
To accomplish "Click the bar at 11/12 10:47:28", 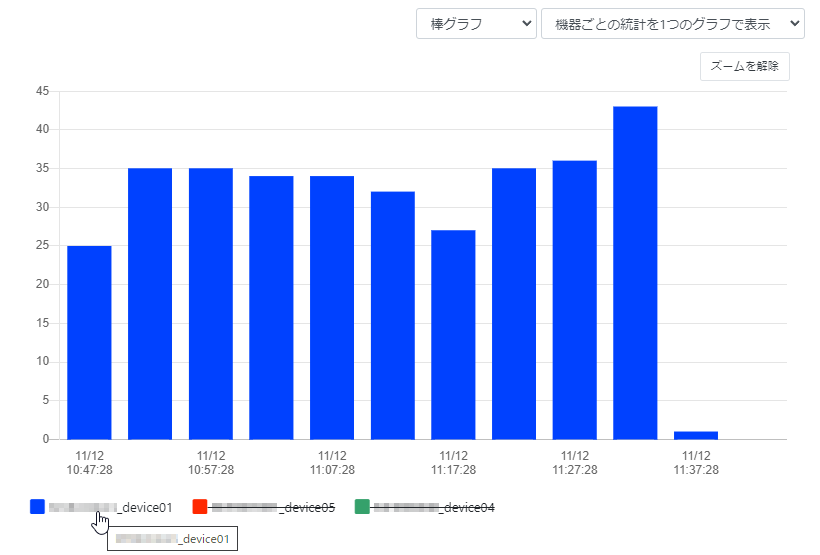I will pos(89,343).
